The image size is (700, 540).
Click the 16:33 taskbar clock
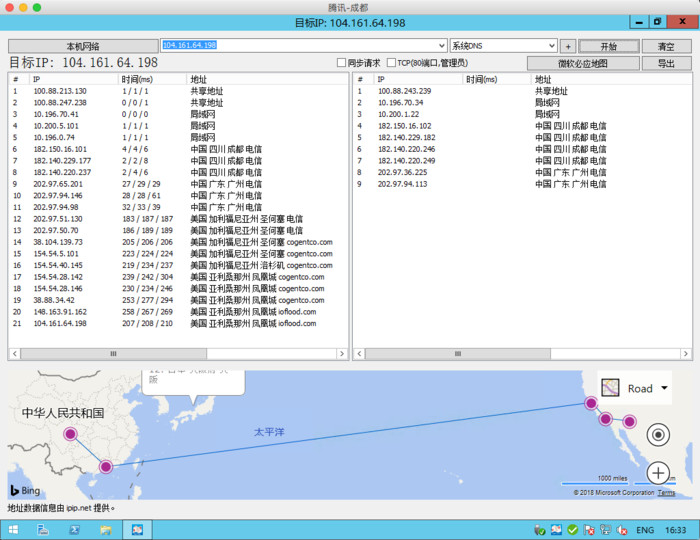point(676,530)
